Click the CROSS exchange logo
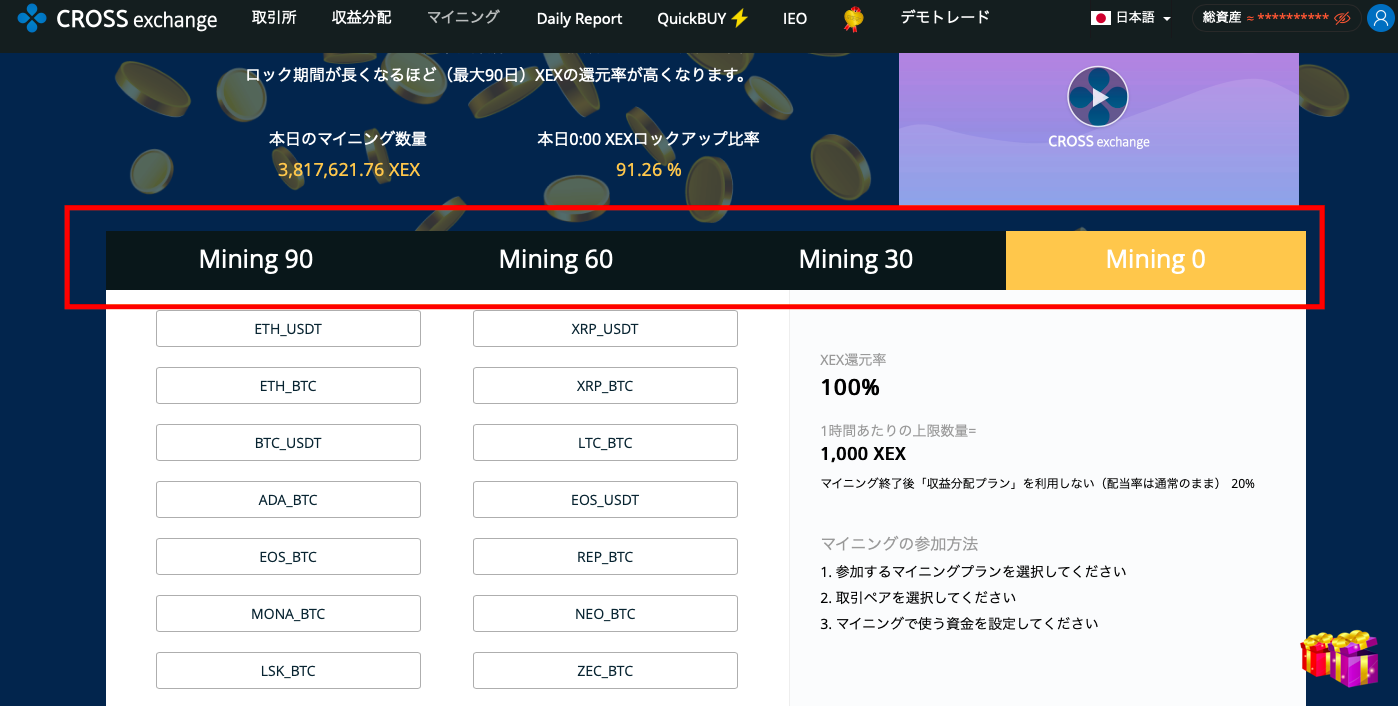 point(117,18)
